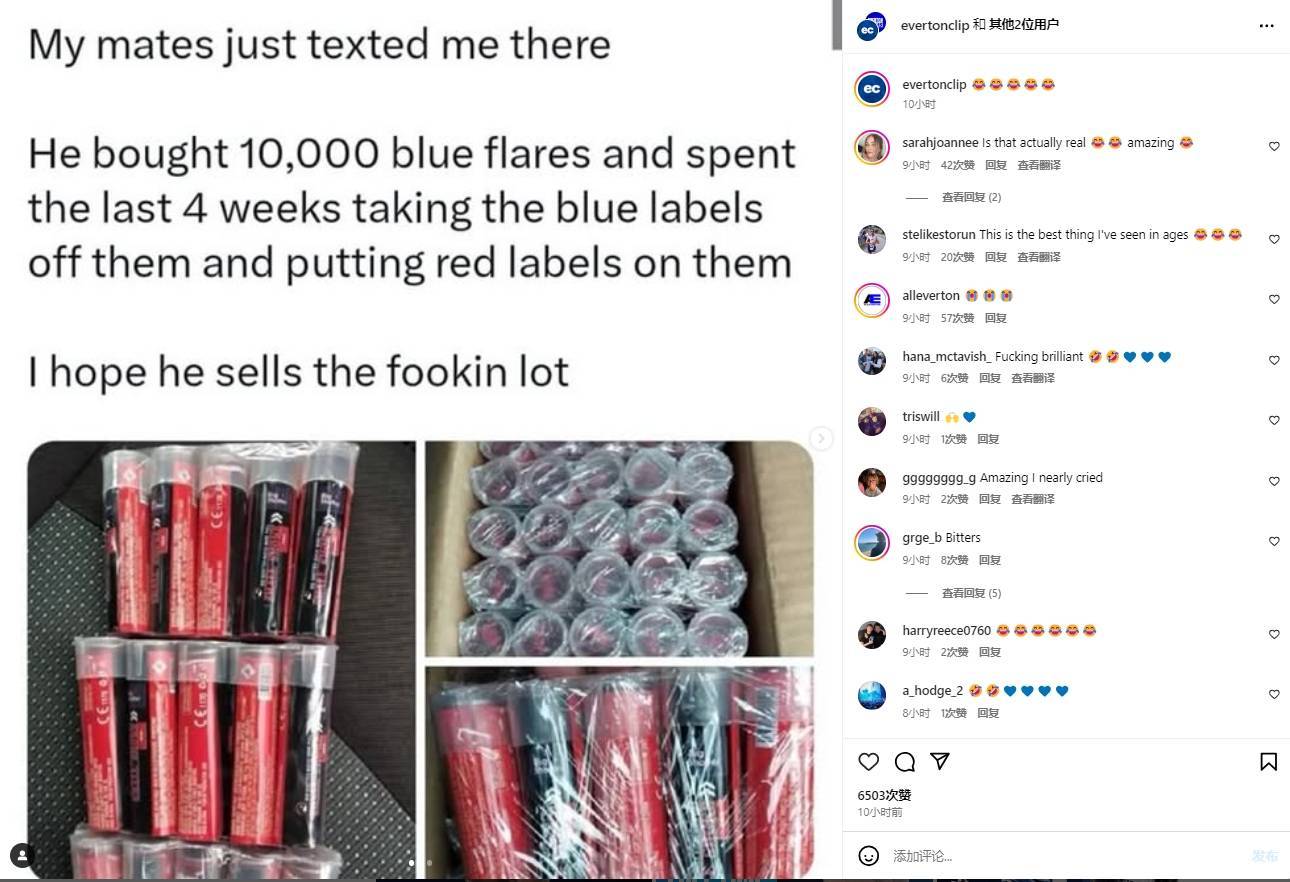1290x882 pixels.
Task: View the 6503 likes list
Action: 884,795
